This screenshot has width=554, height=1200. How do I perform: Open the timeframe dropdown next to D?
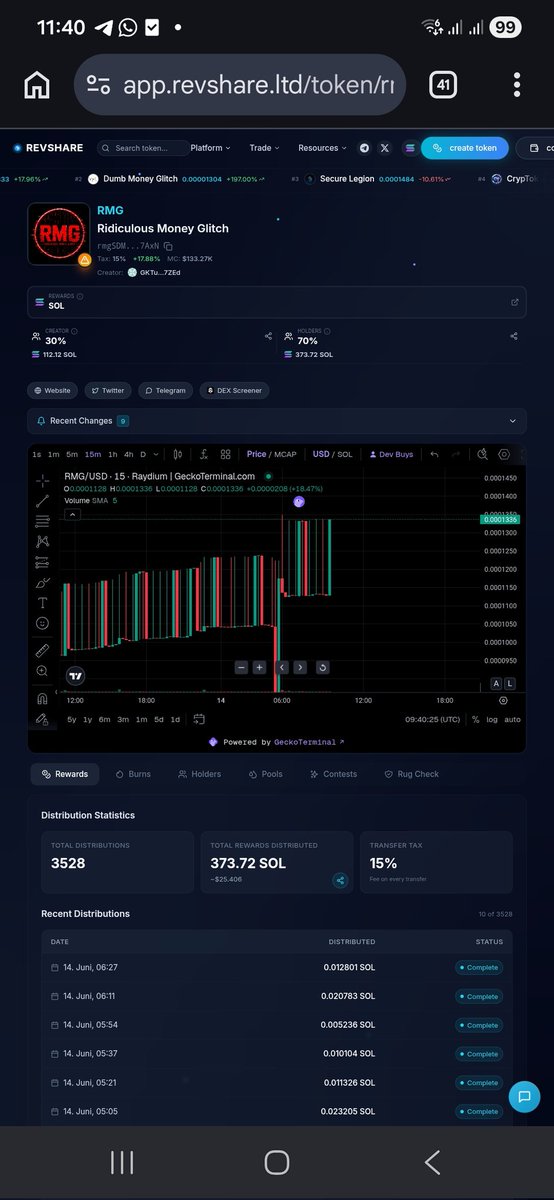[x=156, y=454]
